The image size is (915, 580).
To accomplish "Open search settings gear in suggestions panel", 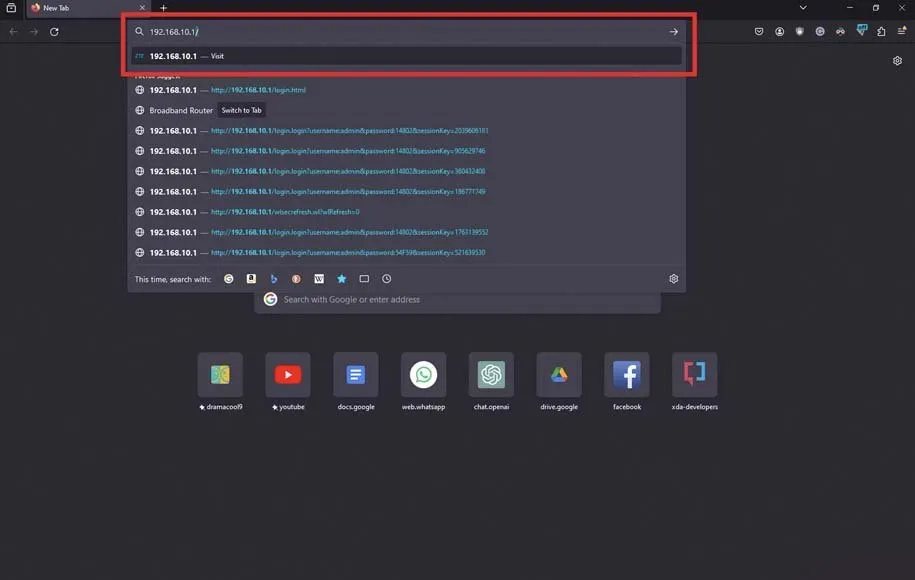I will [673, 279].
